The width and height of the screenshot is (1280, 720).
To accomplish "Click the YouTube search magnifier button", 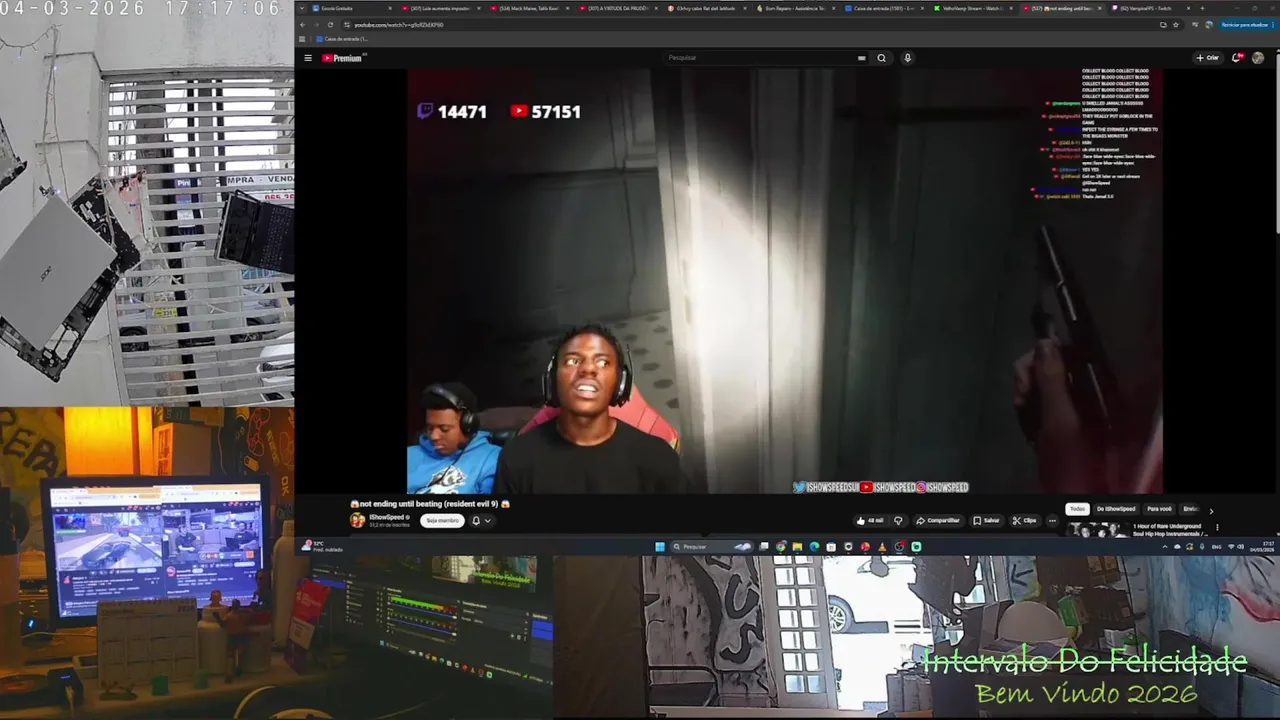I will point(881,58).
